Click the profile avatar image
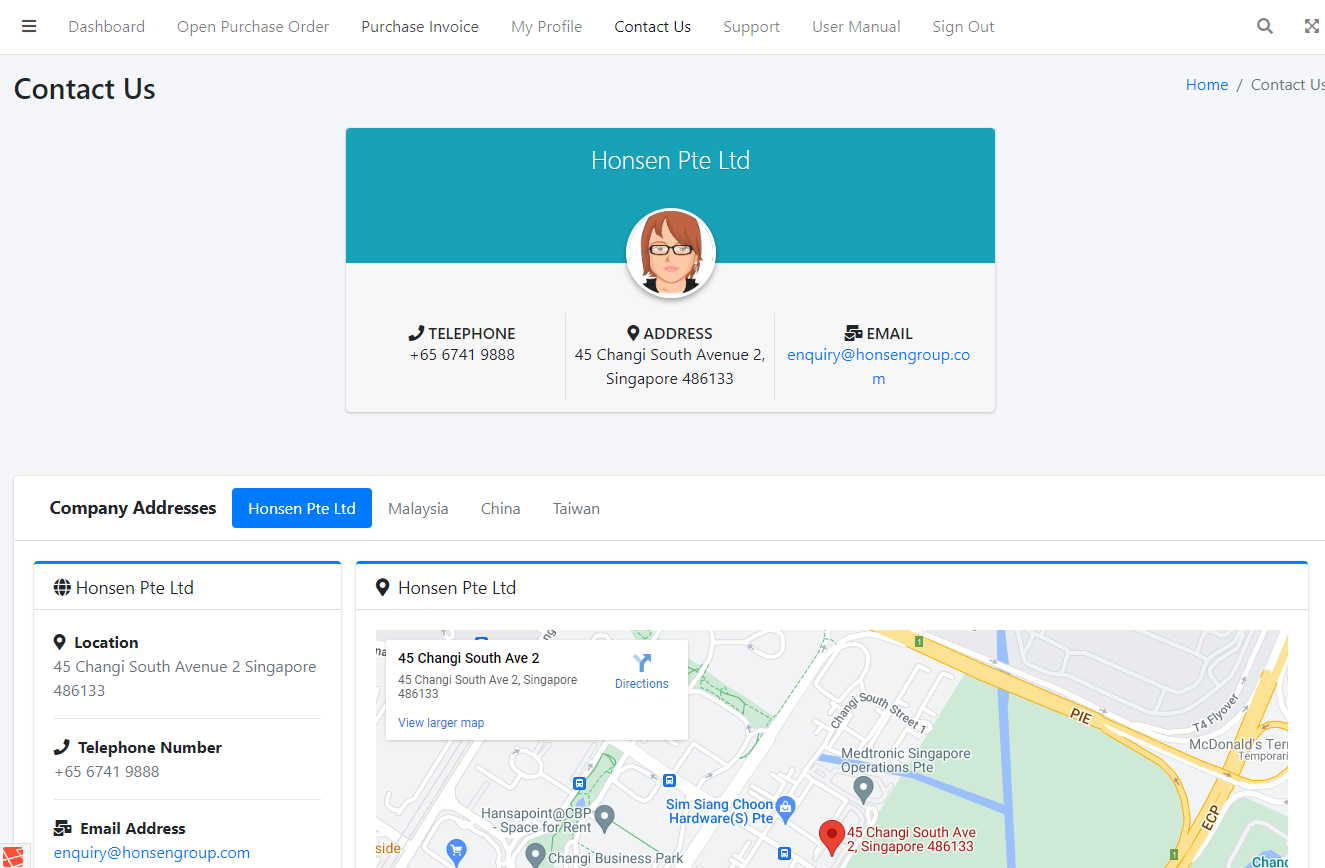The height and width of the screenshot is (868, 1325). pos(670,253)
